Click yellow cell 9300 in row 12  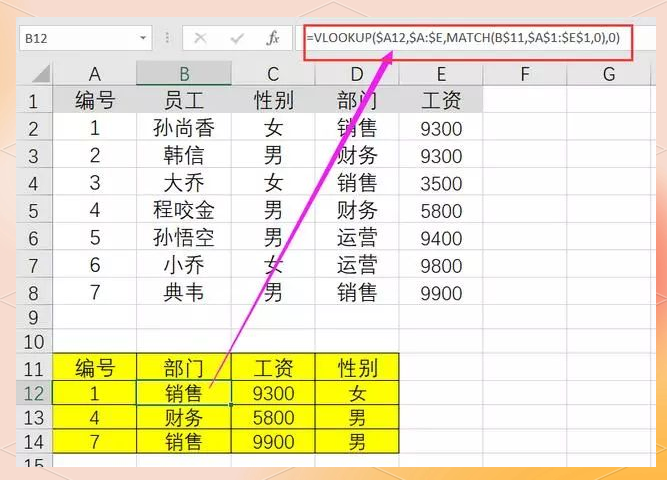pos(273,393)
